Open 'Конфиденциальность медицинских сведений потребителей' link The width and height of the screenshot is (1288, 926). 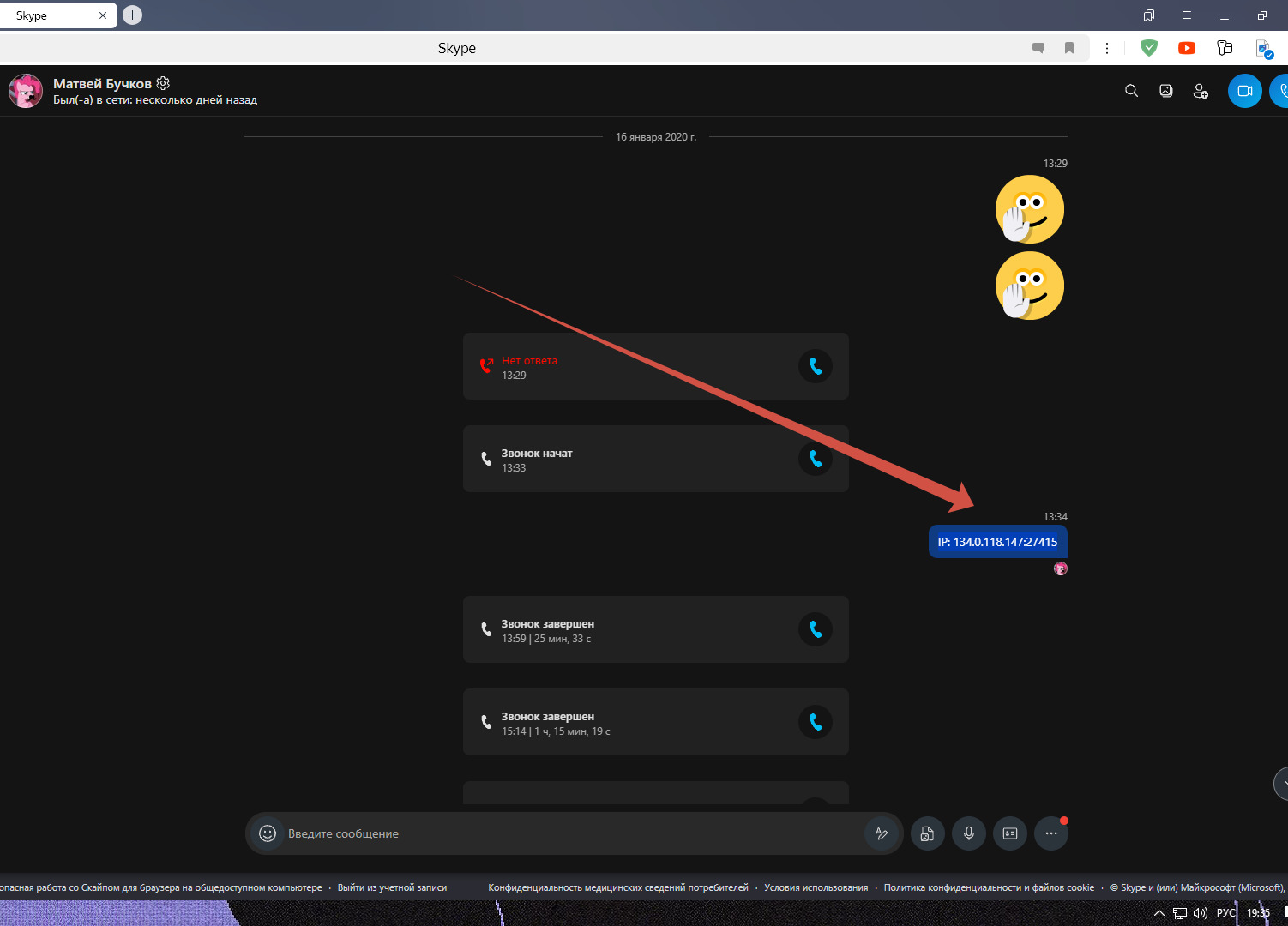click(618, 887)
